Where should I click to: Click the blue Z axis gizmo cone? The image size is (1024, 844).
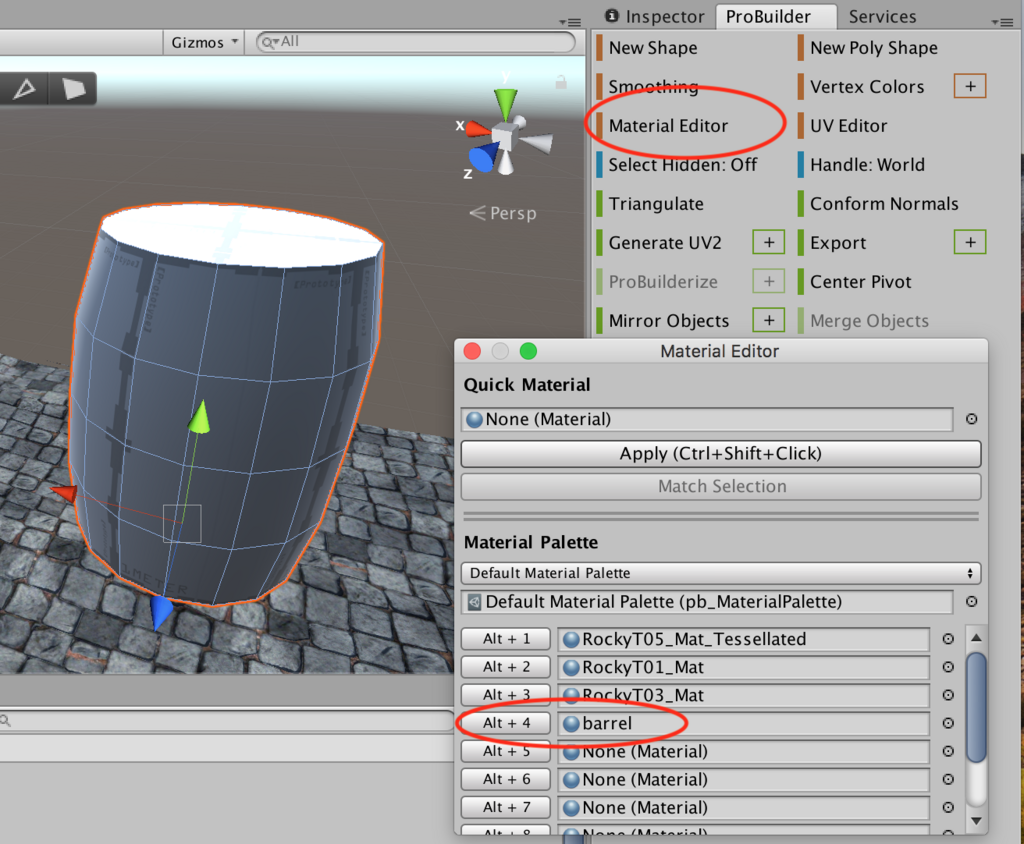(482, 158)
